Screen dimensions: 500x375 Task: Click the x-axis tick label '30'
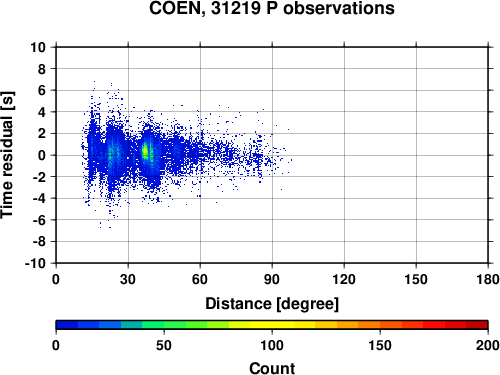coord(128,279)
